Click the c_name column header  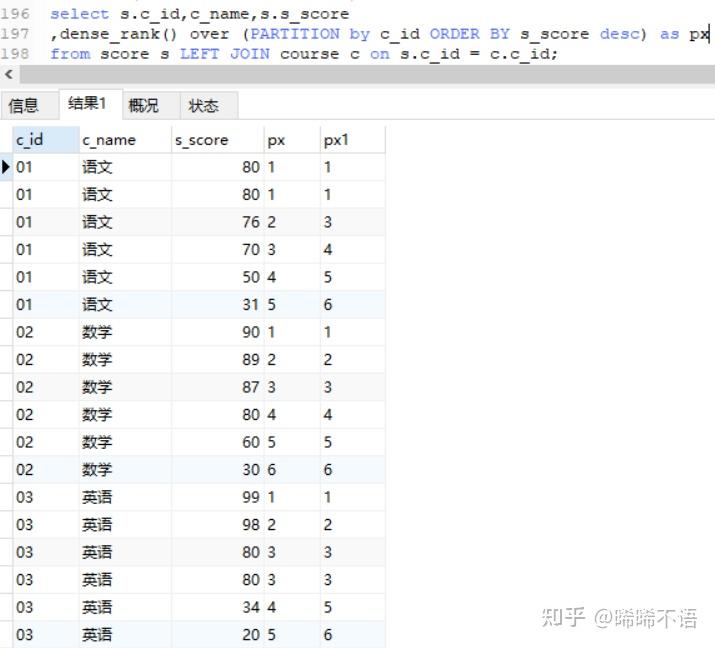(x=125, y=140)
